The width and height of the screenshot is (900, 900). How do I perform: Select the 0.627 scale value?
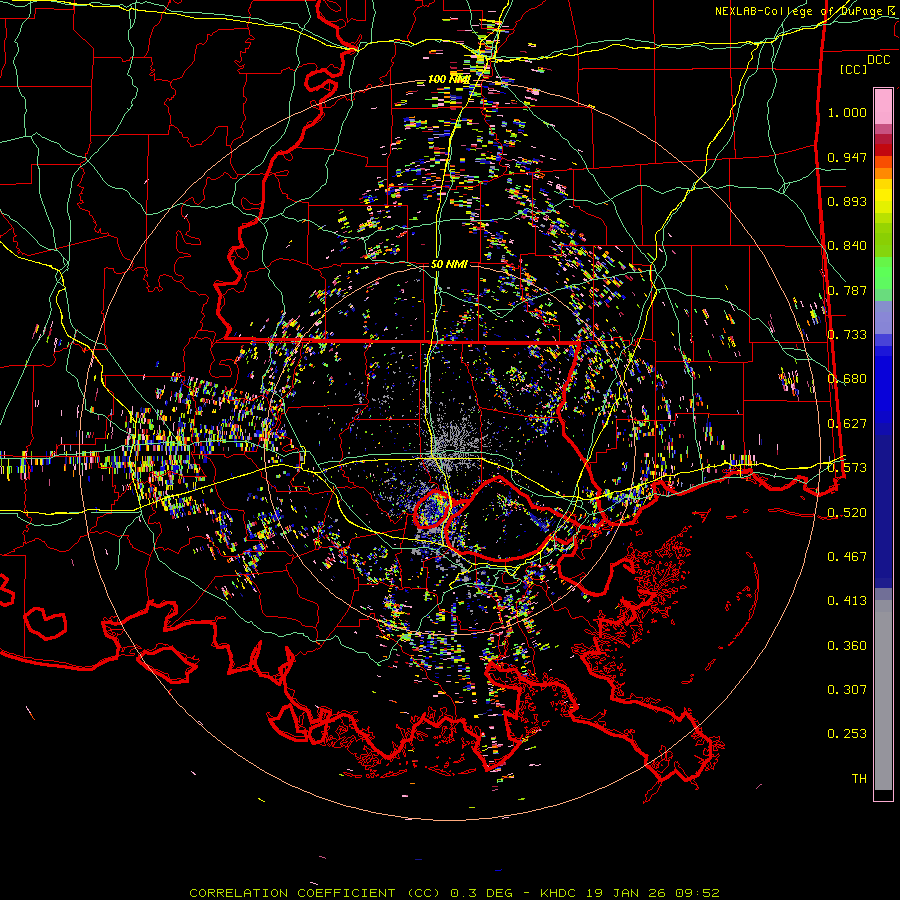pyautogui.click(x=847, y=424)
